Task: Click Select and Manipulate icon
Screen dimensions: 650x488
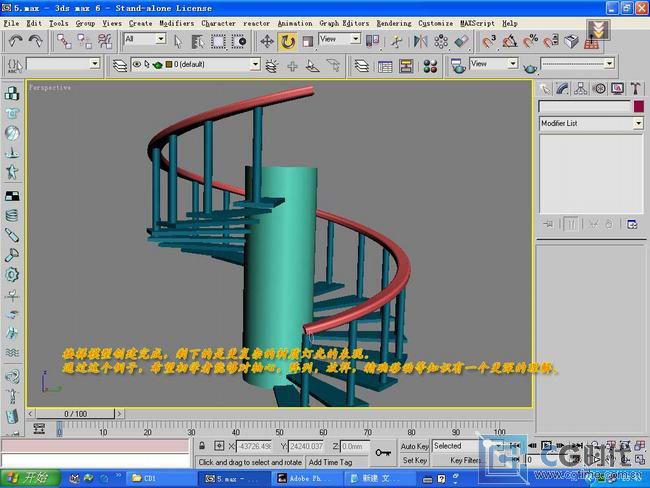Action: tap(397, 41)
